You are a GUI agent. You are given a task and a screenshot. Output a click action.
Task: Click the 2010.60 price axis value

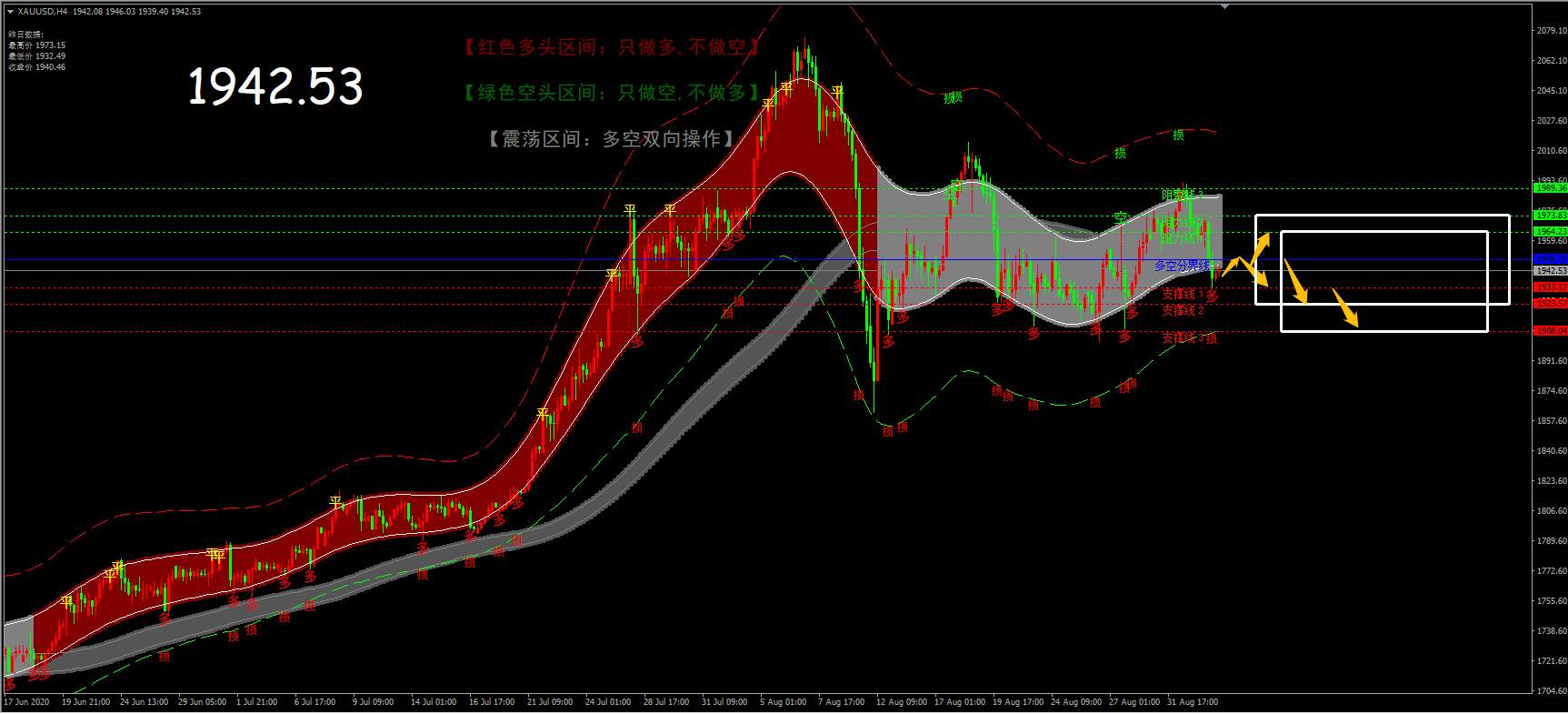(1552, 151)
